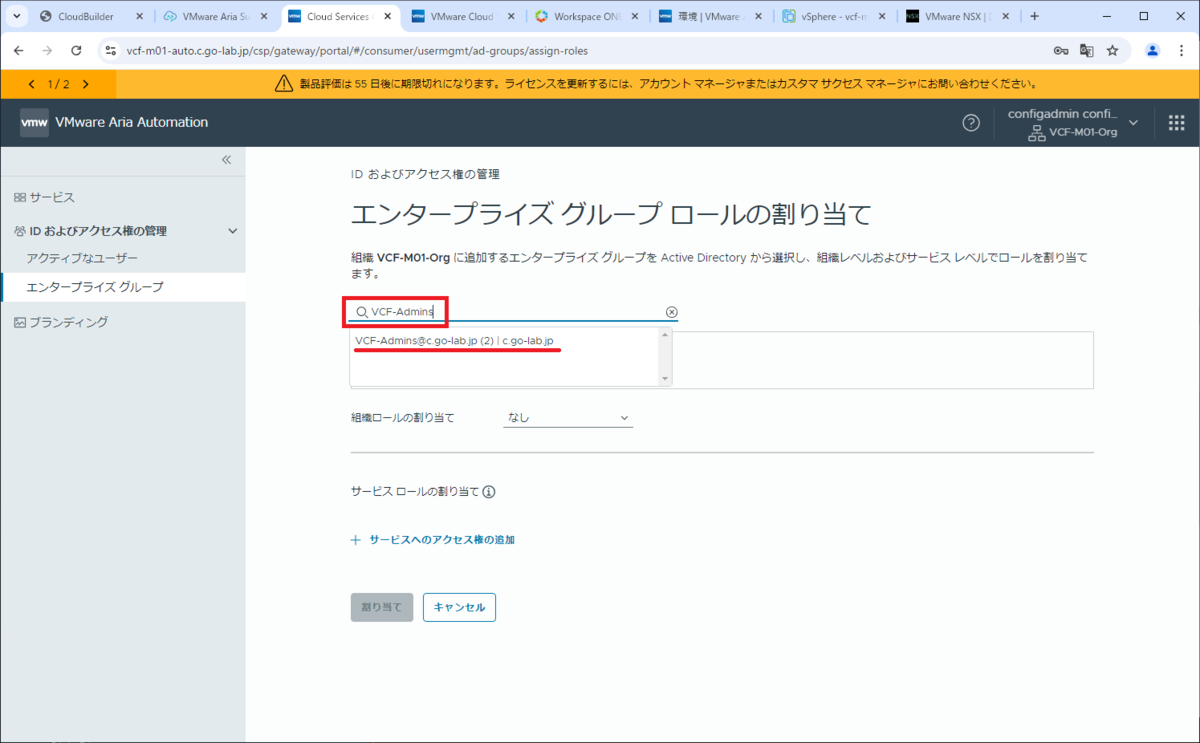Switch to the VMware Aria Suite tab
Screen dimensions: 1200x743
[215, 17]
